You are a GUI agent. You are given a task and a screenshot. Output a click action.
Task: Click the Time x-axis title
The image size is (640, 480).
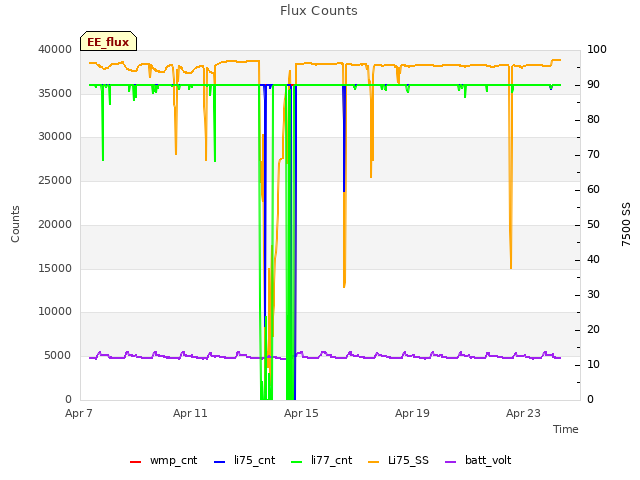point(566,429)
